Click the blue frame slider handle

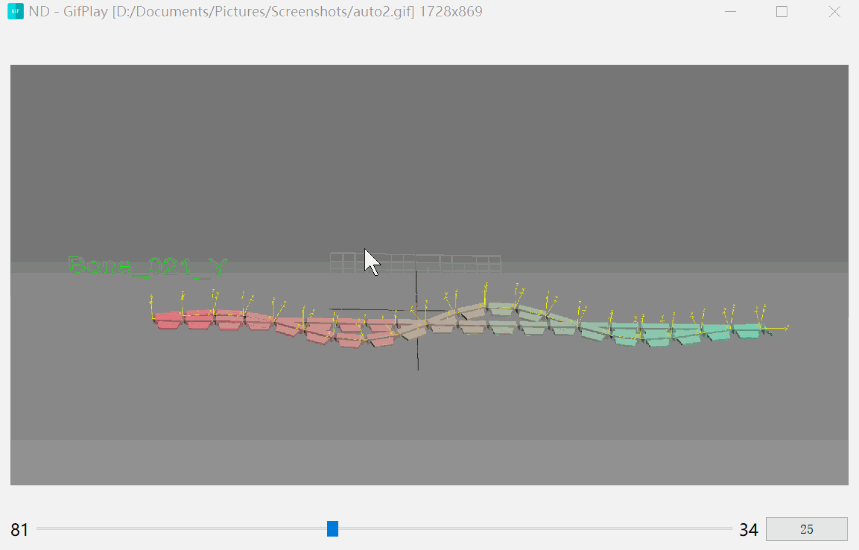tap(333, 529)
